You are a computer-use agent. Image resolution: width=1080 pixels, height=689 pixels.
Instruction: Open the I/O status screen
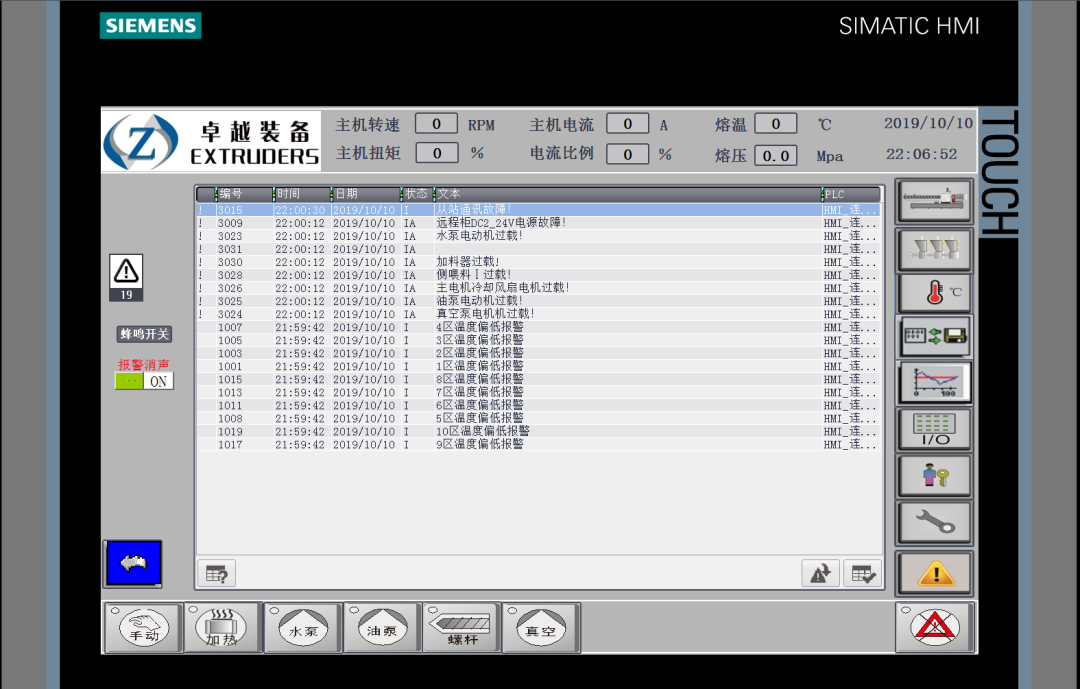934,429
